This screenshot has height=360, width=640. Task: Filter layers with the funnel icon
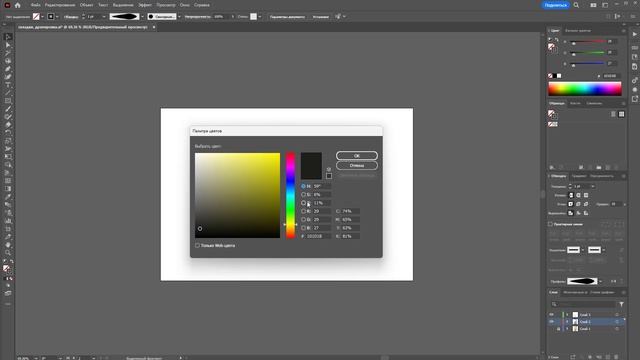[x=621, y=304]
